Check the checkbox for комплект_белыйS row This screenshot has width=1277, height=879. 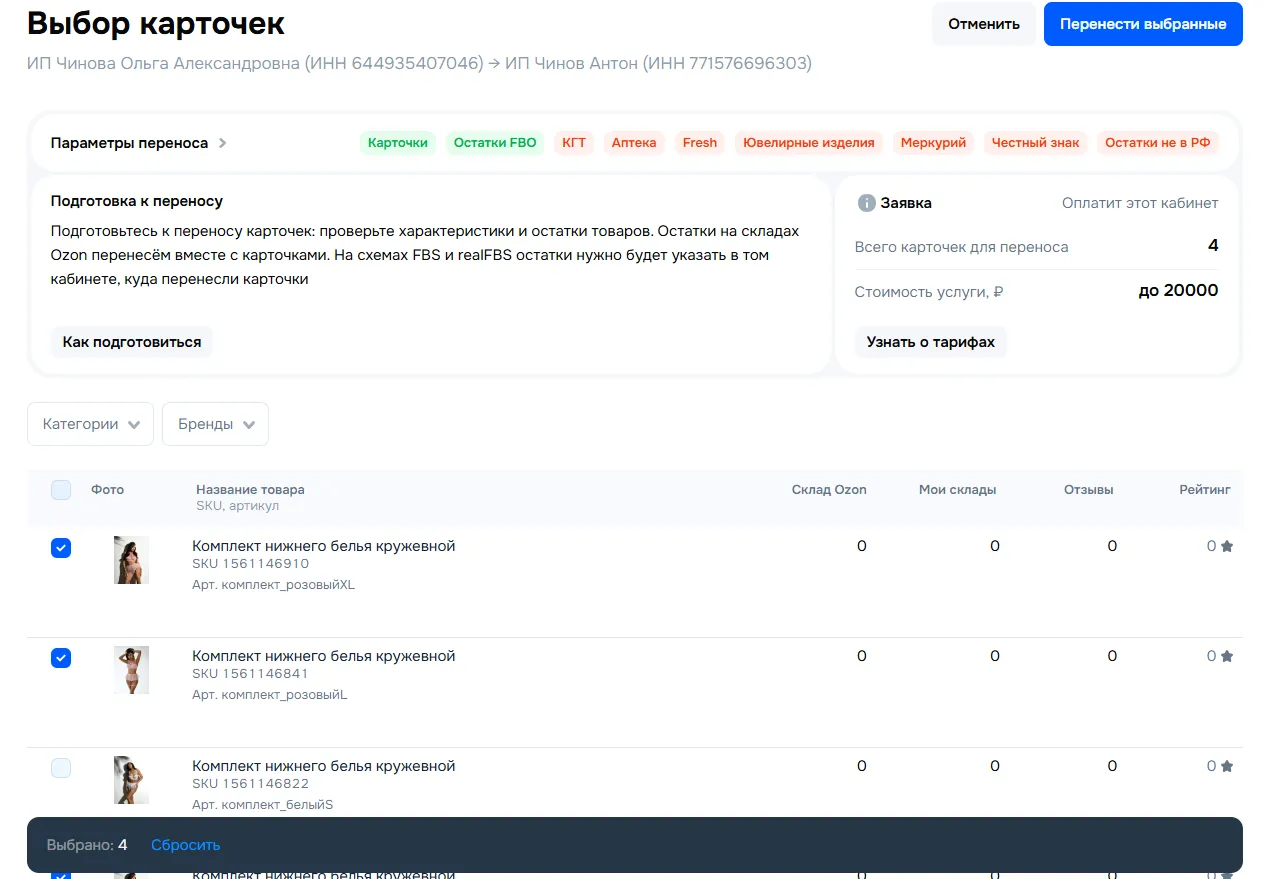click(61, 767)
